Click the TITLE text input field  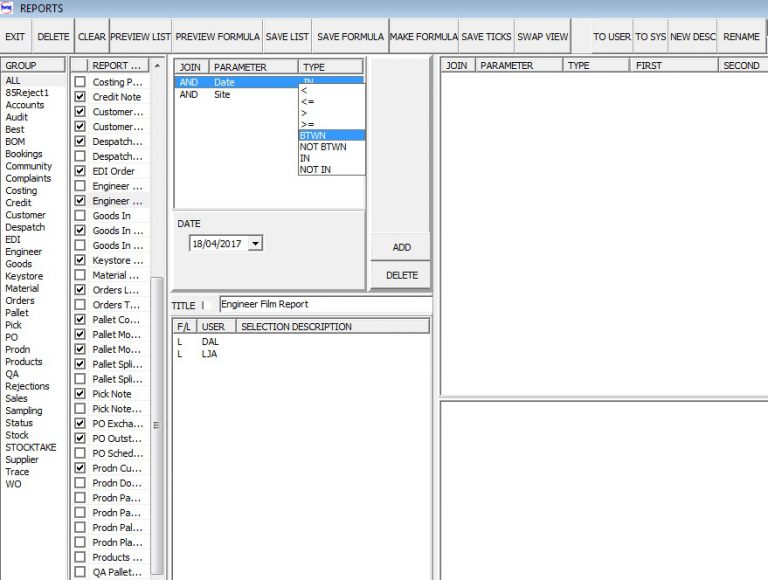coord(323,304)
